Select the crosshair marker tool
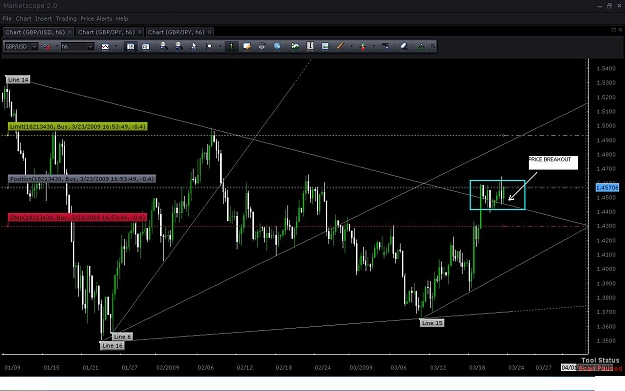This screenshot has width=625, height=391. click(x=208, y=47)
